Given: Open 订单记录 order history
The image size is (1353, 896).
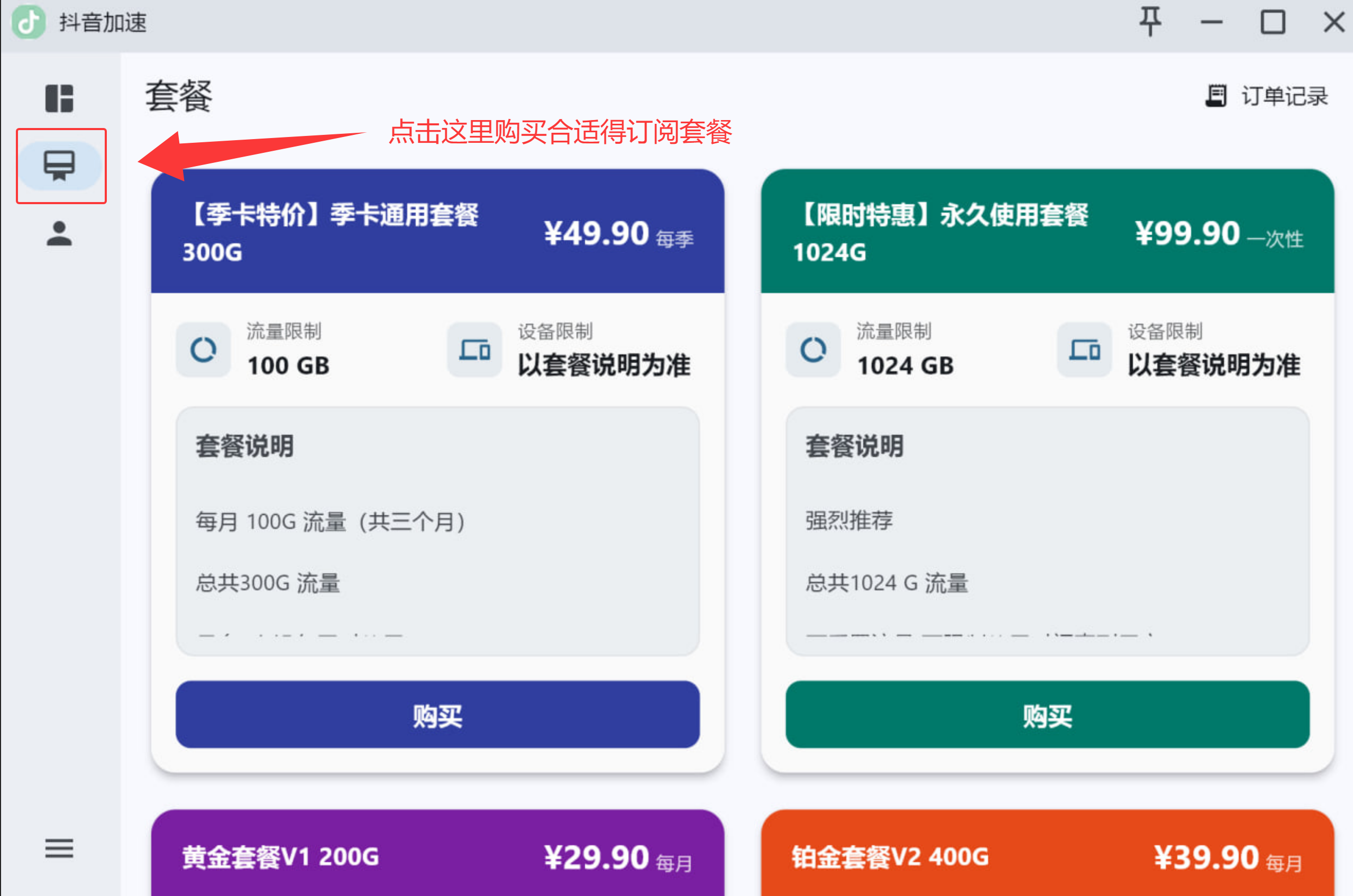Looking at the screenshot, I should [x=1267, y=96].
